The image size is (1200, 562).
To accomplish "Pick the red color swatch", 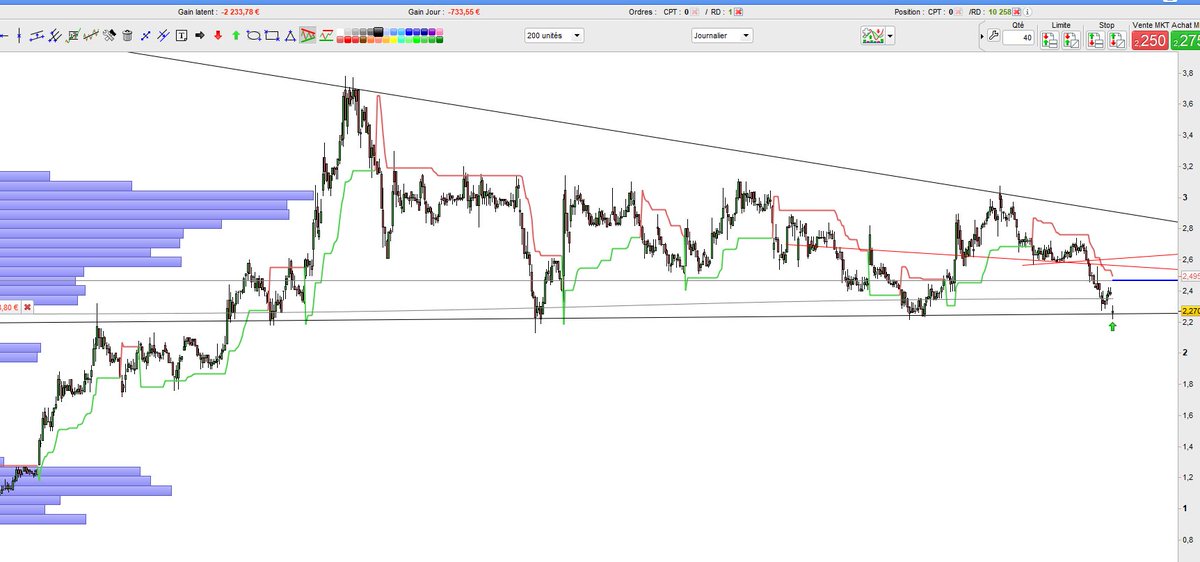I will [348, 40].
